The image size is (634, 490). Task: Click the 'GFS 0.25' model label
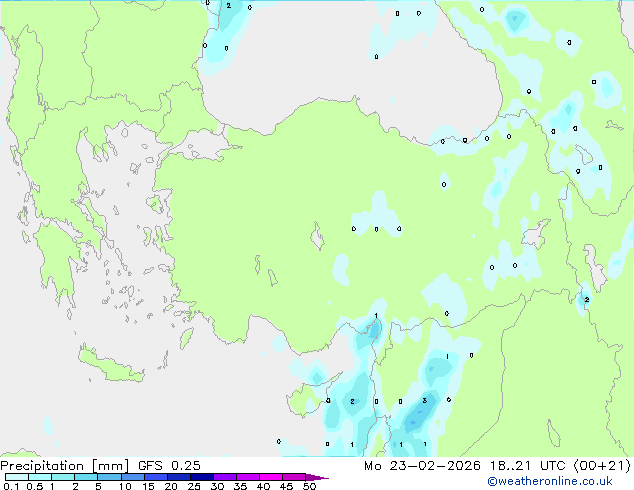point(169,466)
